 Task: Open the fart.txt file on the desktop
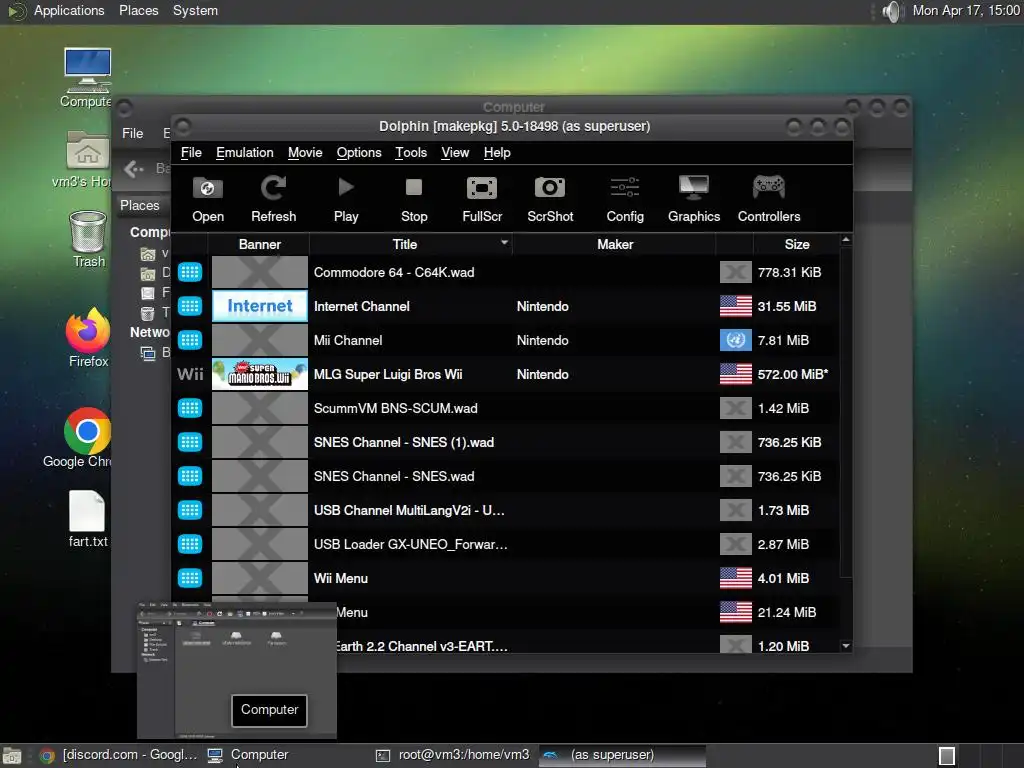pos(88,519)
